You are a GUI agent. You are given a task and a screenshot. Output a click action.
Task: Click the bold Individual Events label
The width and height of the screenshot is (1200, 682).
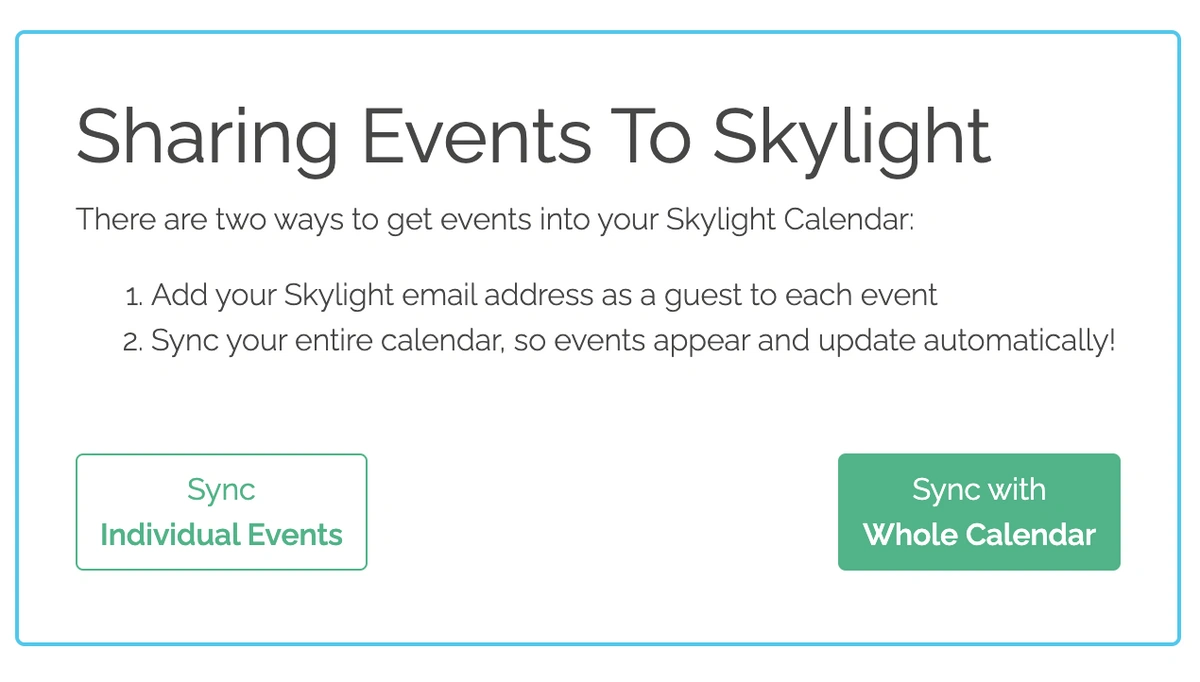point(221,535)
